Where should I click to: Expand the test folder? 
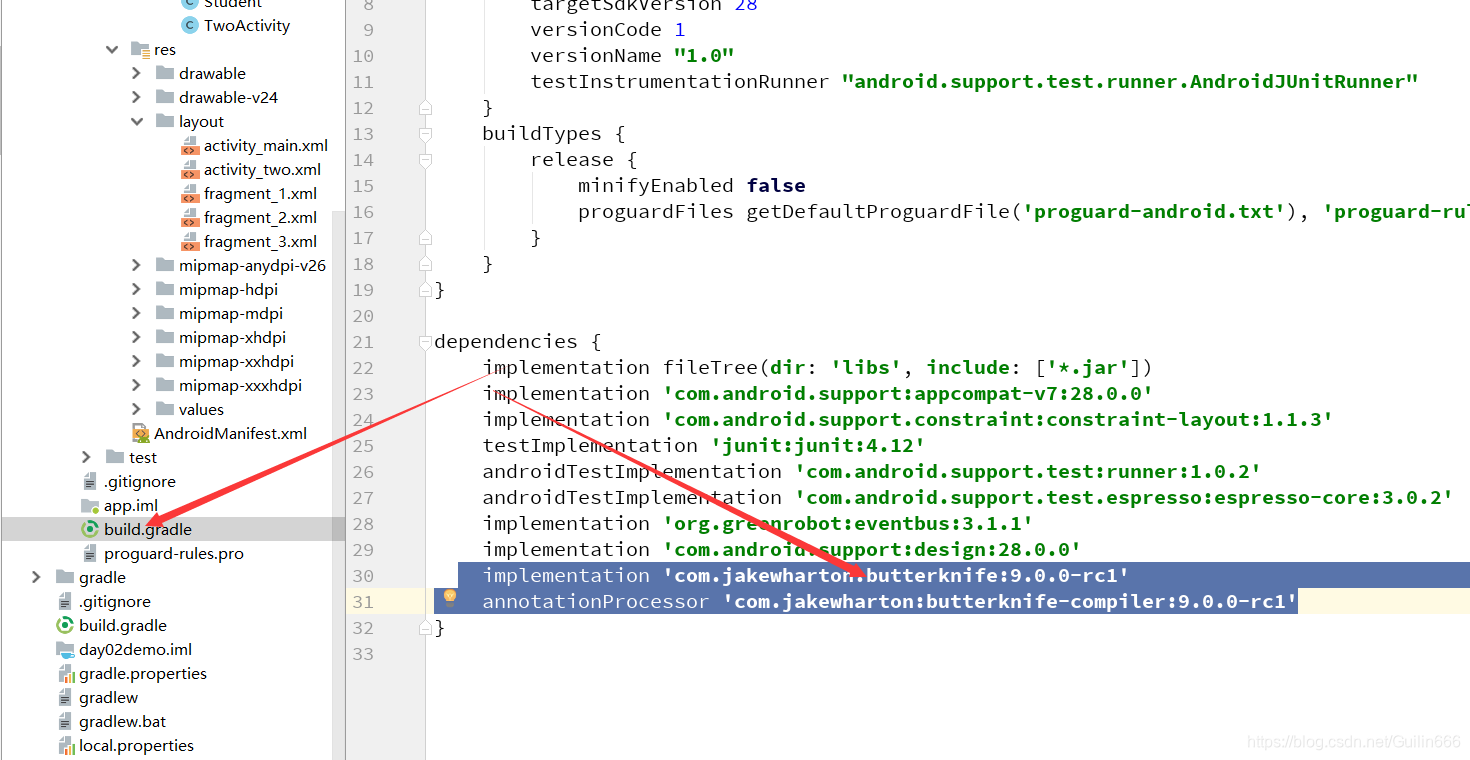87,458
